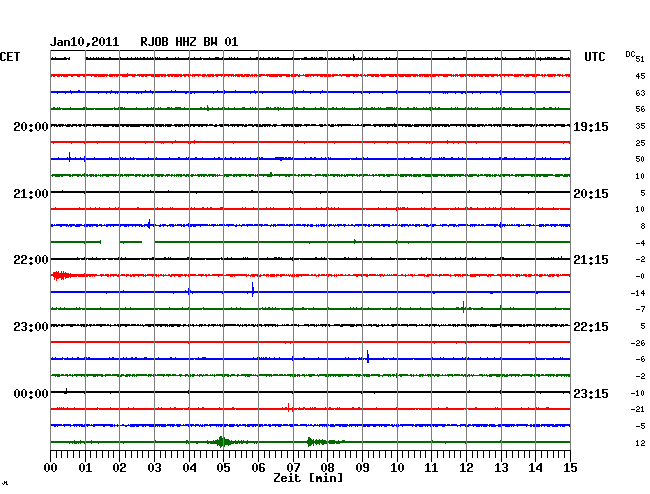Click minute tick label "04"

(x=189, y=468)
